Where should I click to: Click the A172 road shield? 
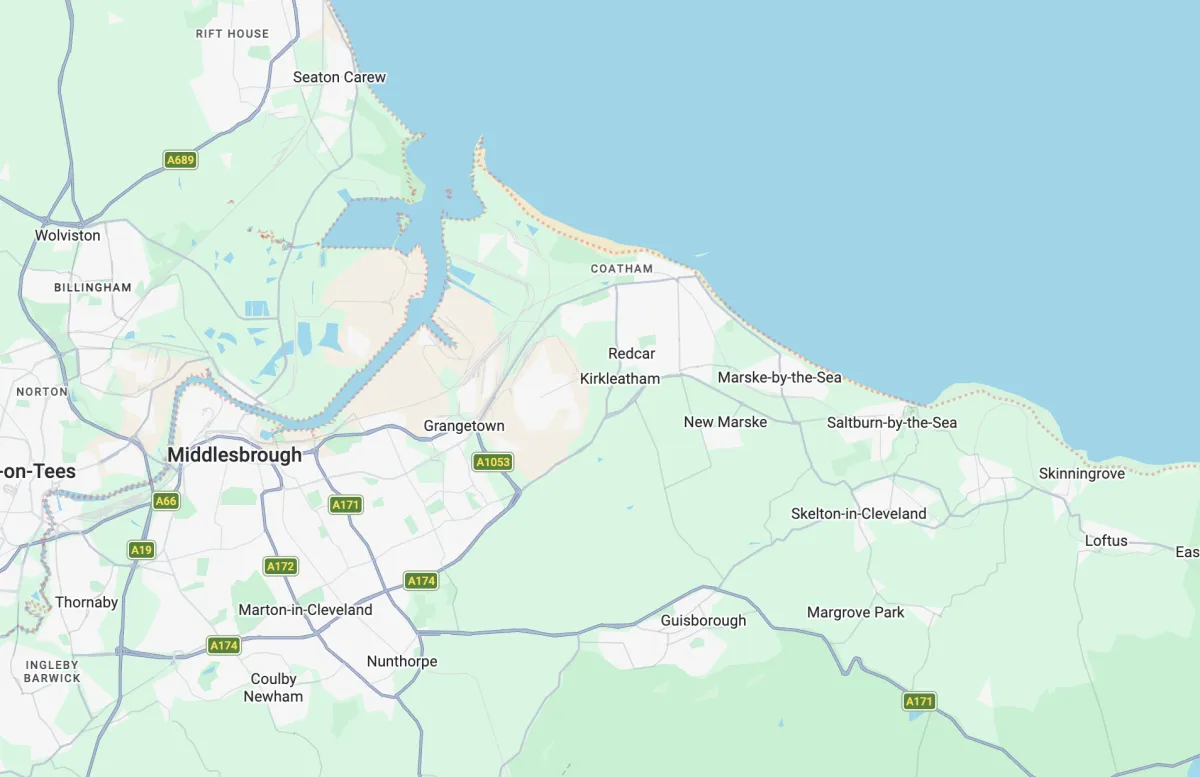point(281,566)
